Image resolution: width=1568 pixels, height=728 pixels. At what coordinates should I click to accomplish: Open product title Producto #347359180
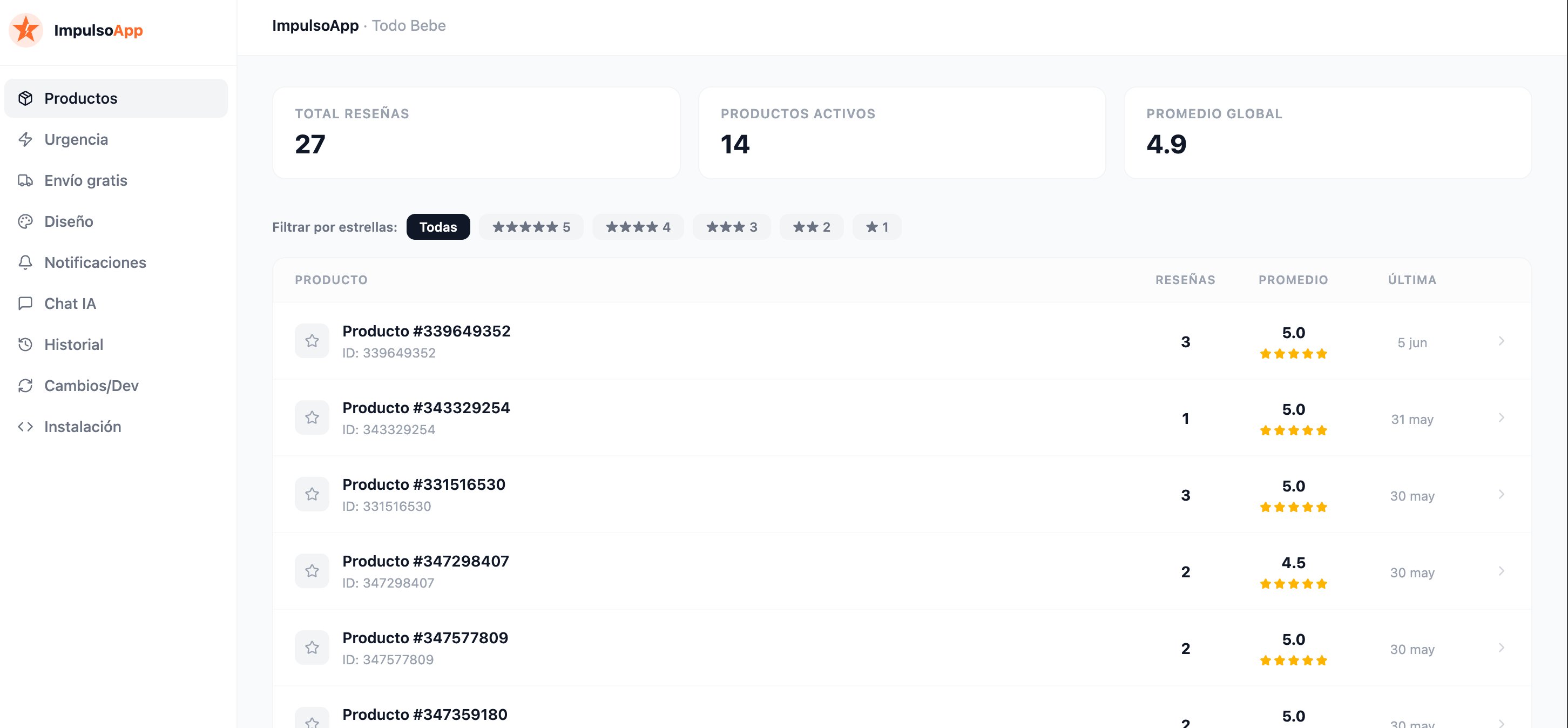pyautogui.click(x=424, y=714)
